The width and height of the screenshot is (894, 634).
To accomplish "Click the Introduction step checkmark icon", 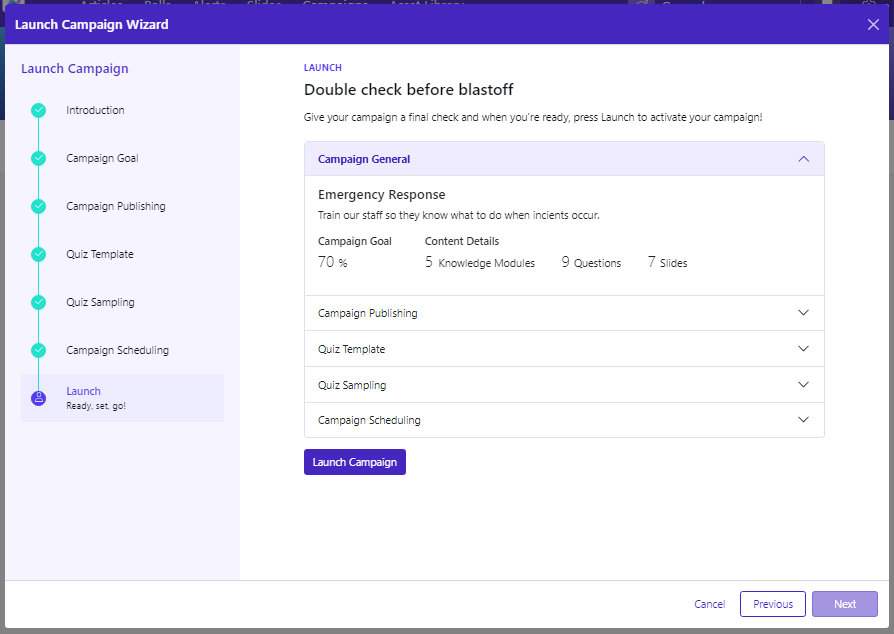I will [39, 111].
